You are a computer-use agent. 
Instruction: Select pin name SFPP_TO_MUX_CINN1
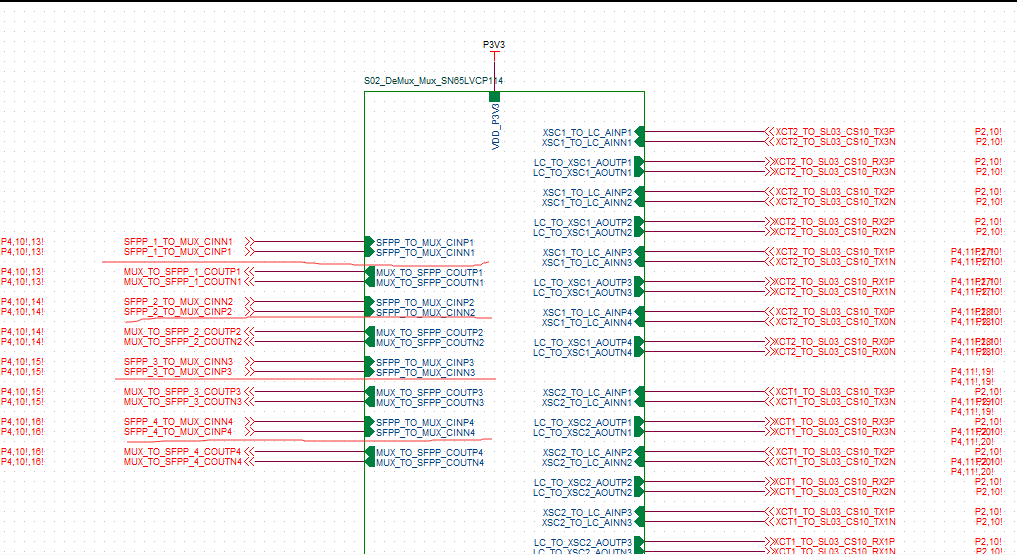[425, 253]
